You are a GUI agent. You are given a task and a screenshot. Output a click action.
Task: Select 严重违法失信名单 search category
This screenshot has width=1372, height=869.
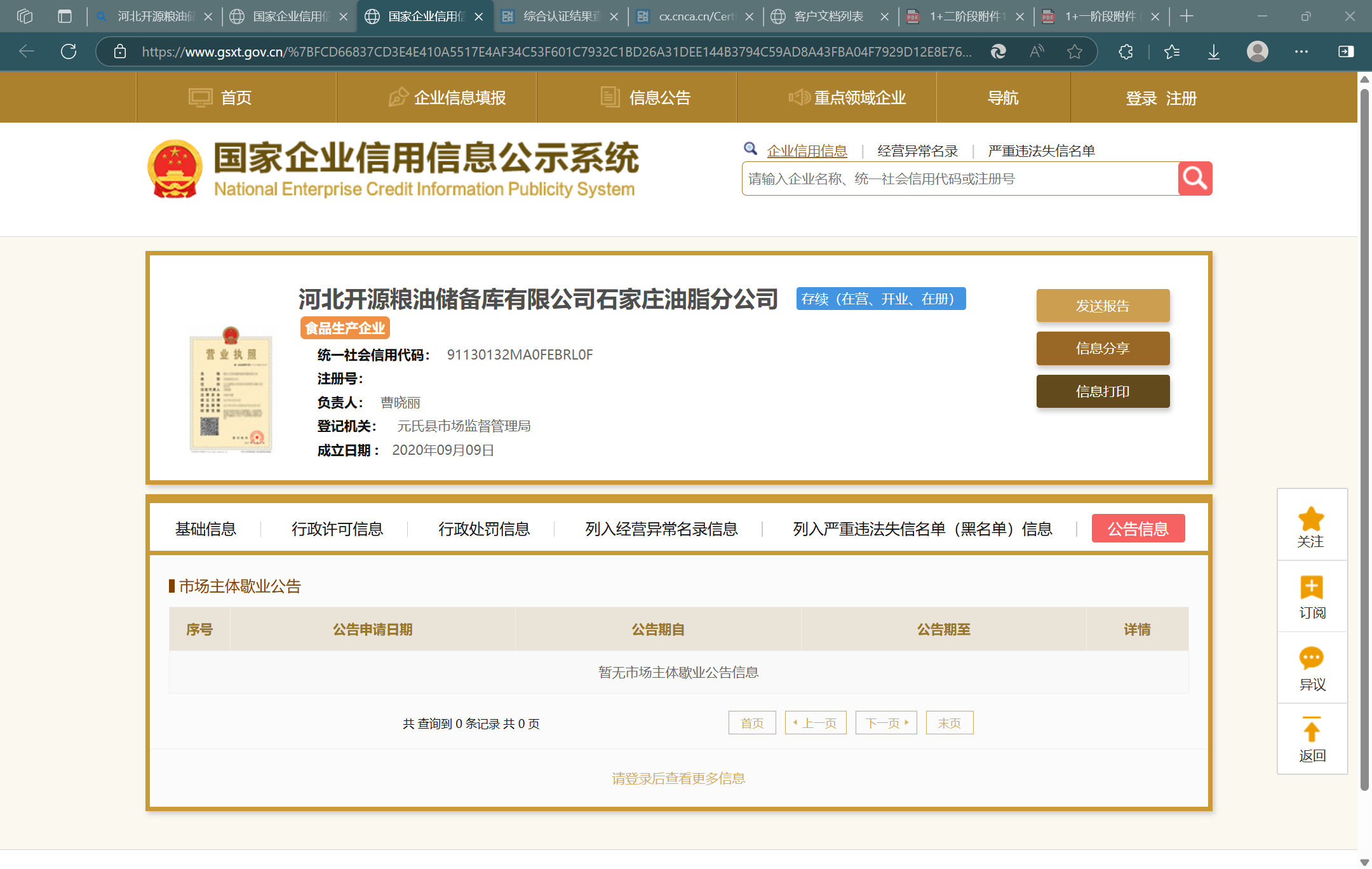click(1041, 151)
